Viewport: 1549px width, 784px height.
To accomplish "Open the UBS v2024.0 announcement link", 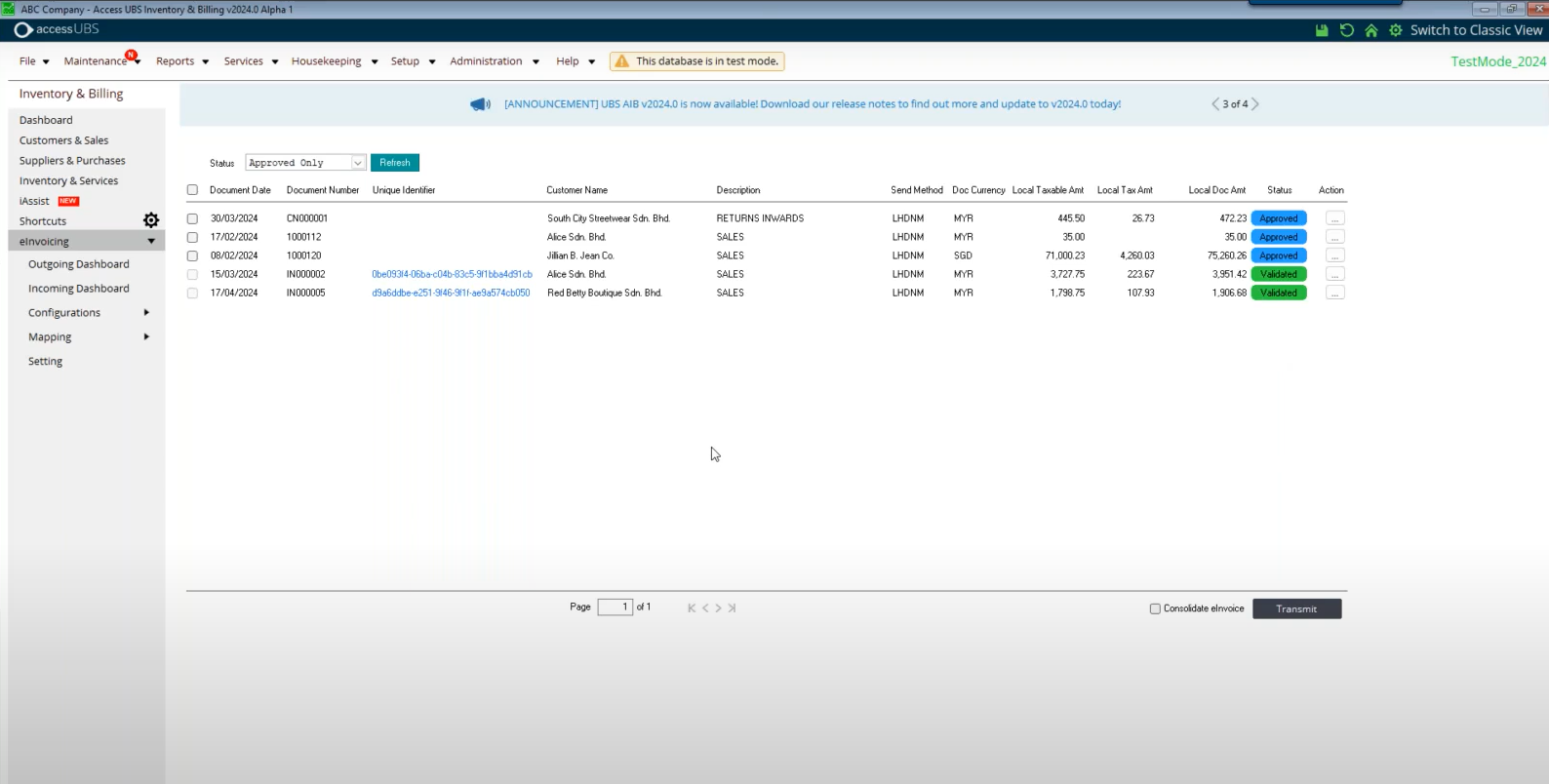I will [x=813, y=104].
